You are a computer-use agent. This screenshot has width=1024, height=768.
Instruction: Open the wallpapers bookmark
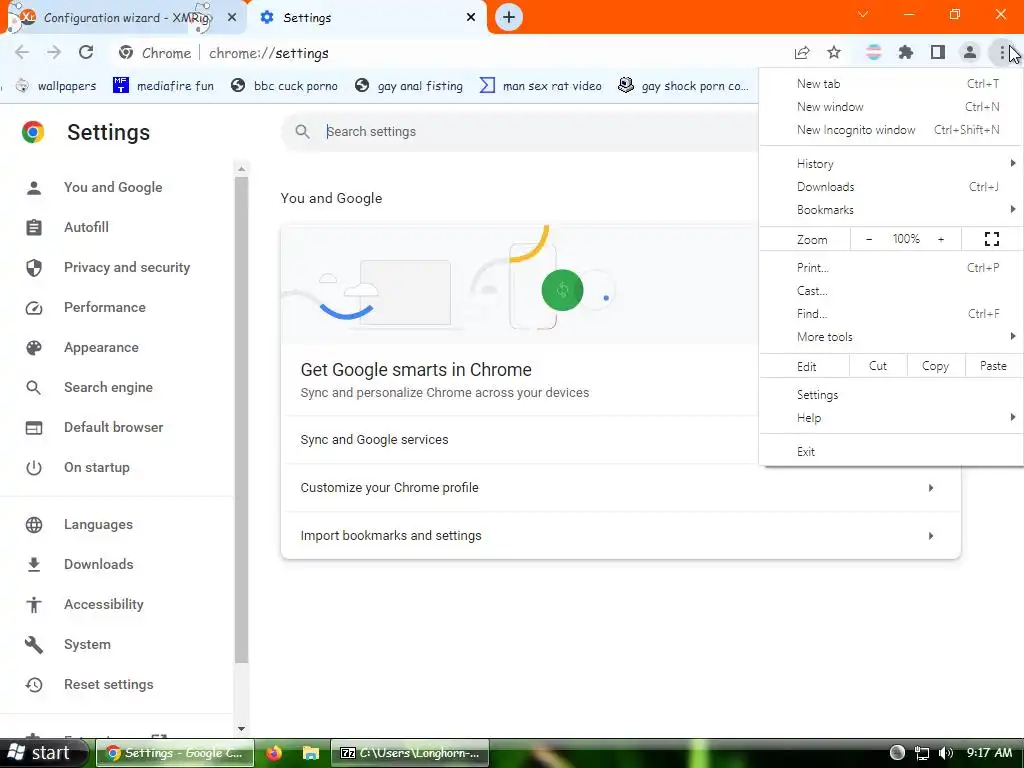click(56, 86)
